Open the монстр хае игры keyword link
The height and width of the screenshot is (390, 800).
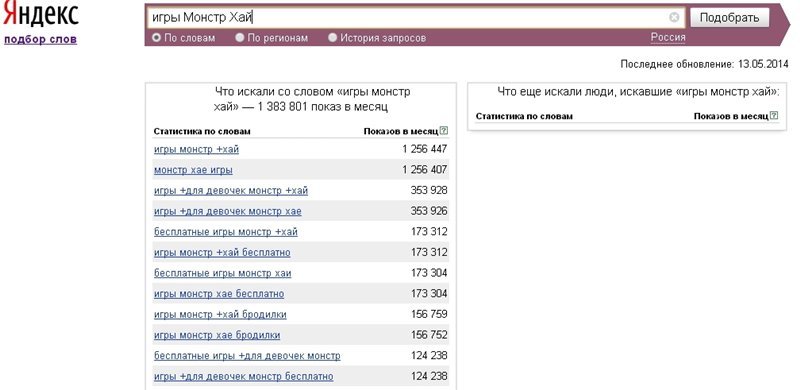193,170
